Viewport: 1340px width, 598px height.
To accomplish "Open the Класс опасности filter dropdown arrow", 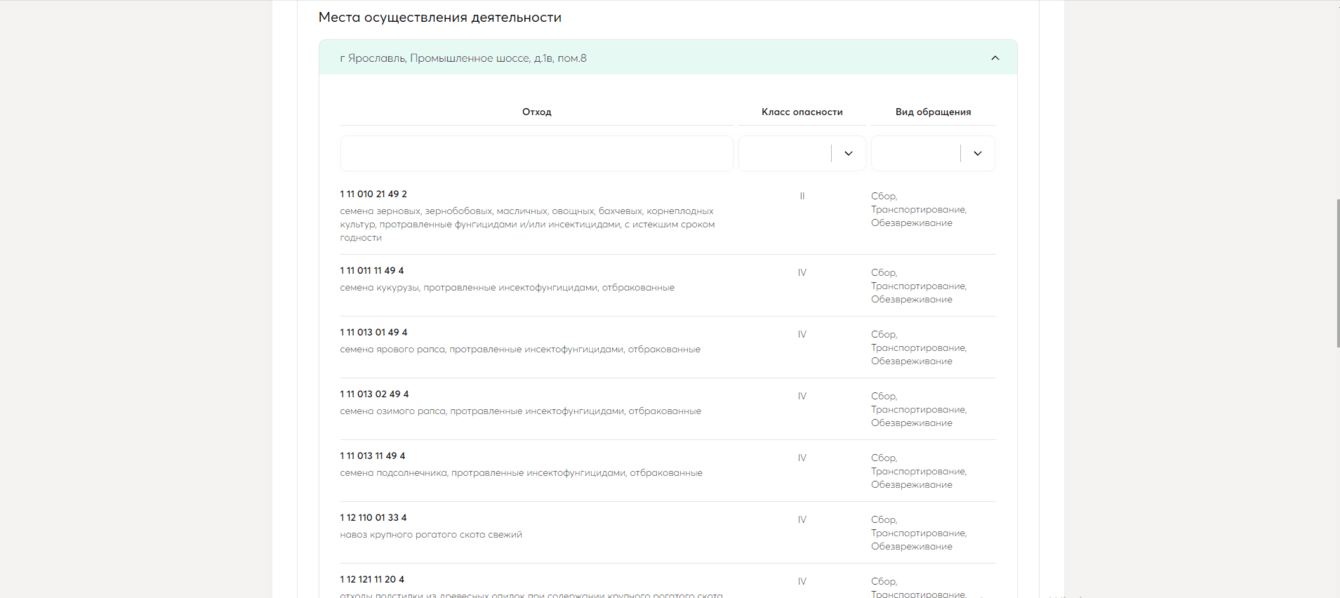I will click(x=848, y=154).
